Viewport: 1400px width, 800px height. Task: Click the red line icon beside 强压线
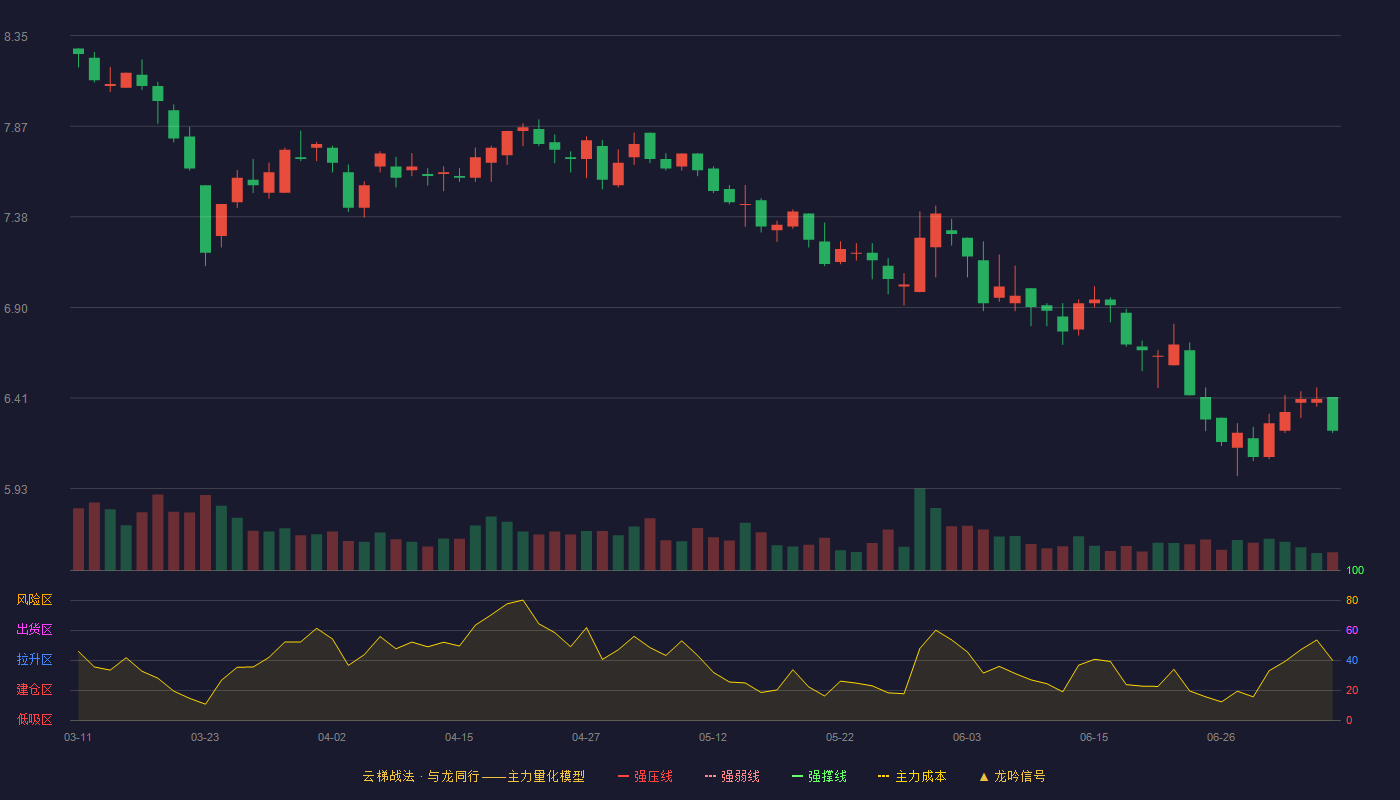624,776
